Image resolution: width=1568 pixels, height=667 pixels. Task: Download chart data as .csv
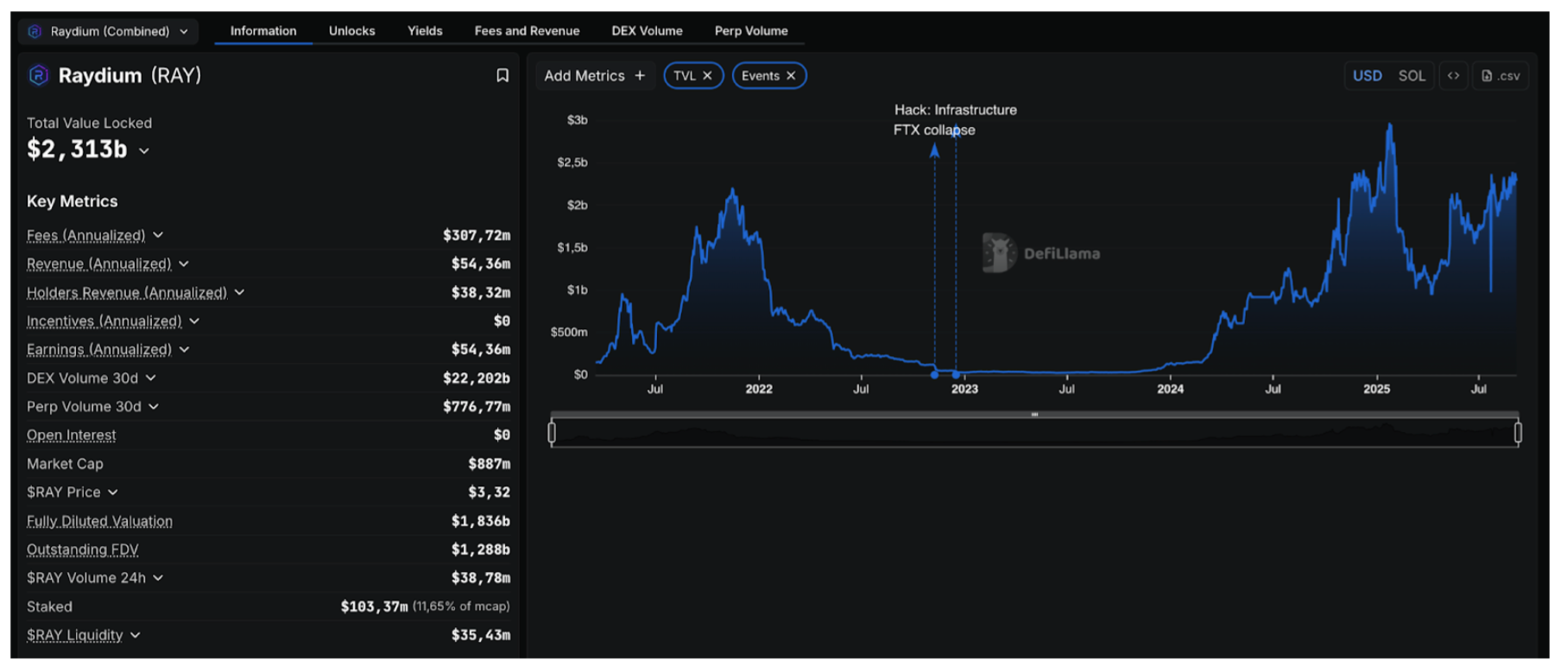(x=1501, y=76)
